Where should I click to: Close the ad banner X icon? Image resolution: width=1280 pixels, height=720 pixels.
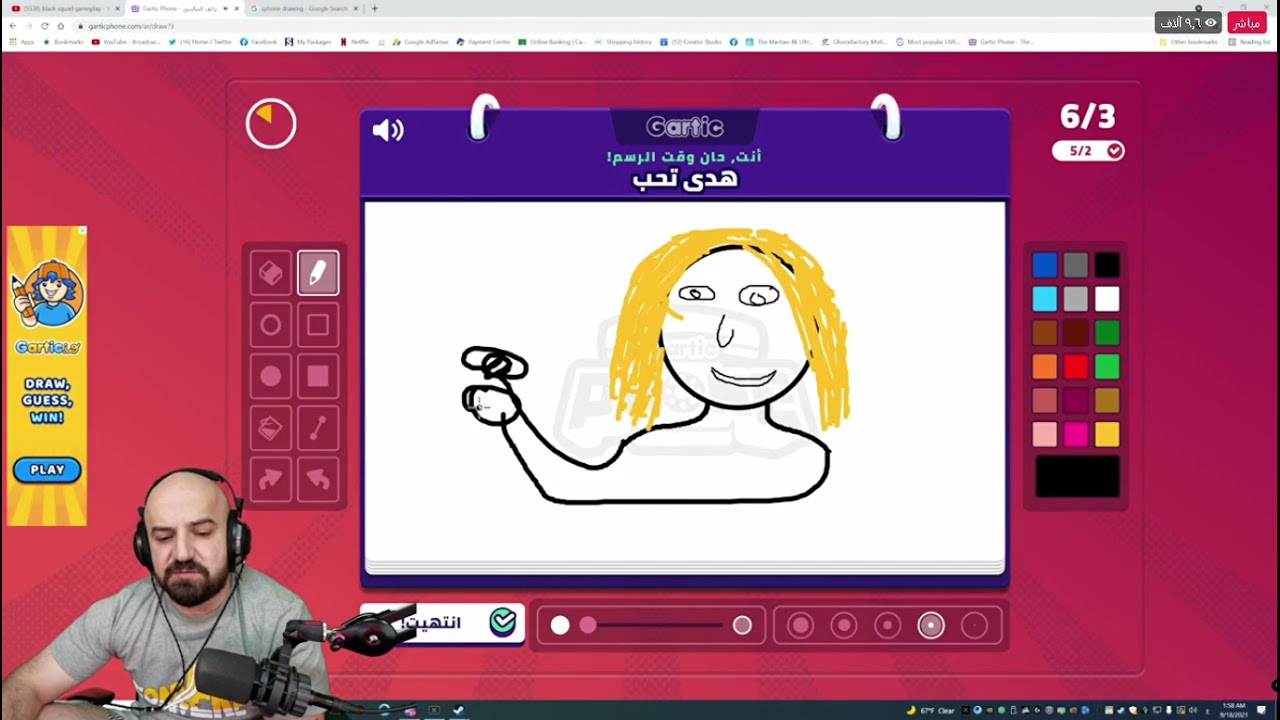pos(82,231)
